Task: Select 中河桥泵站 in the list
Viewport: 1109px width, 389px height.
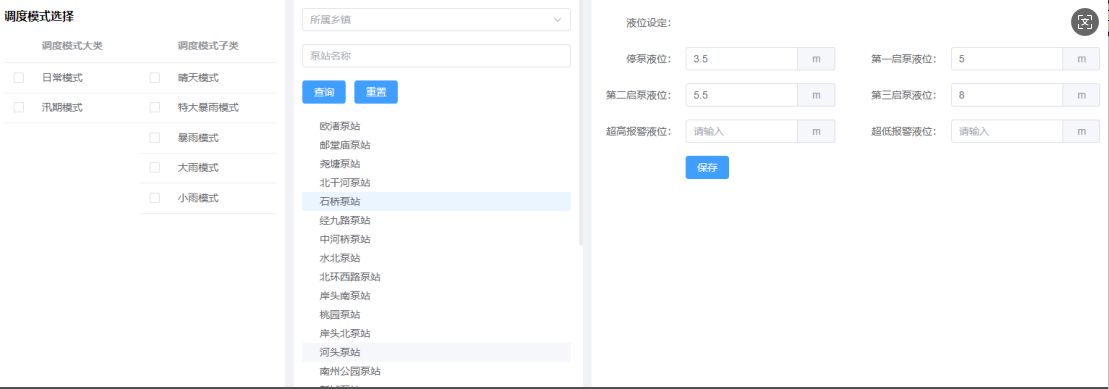Action: (436, 239)
